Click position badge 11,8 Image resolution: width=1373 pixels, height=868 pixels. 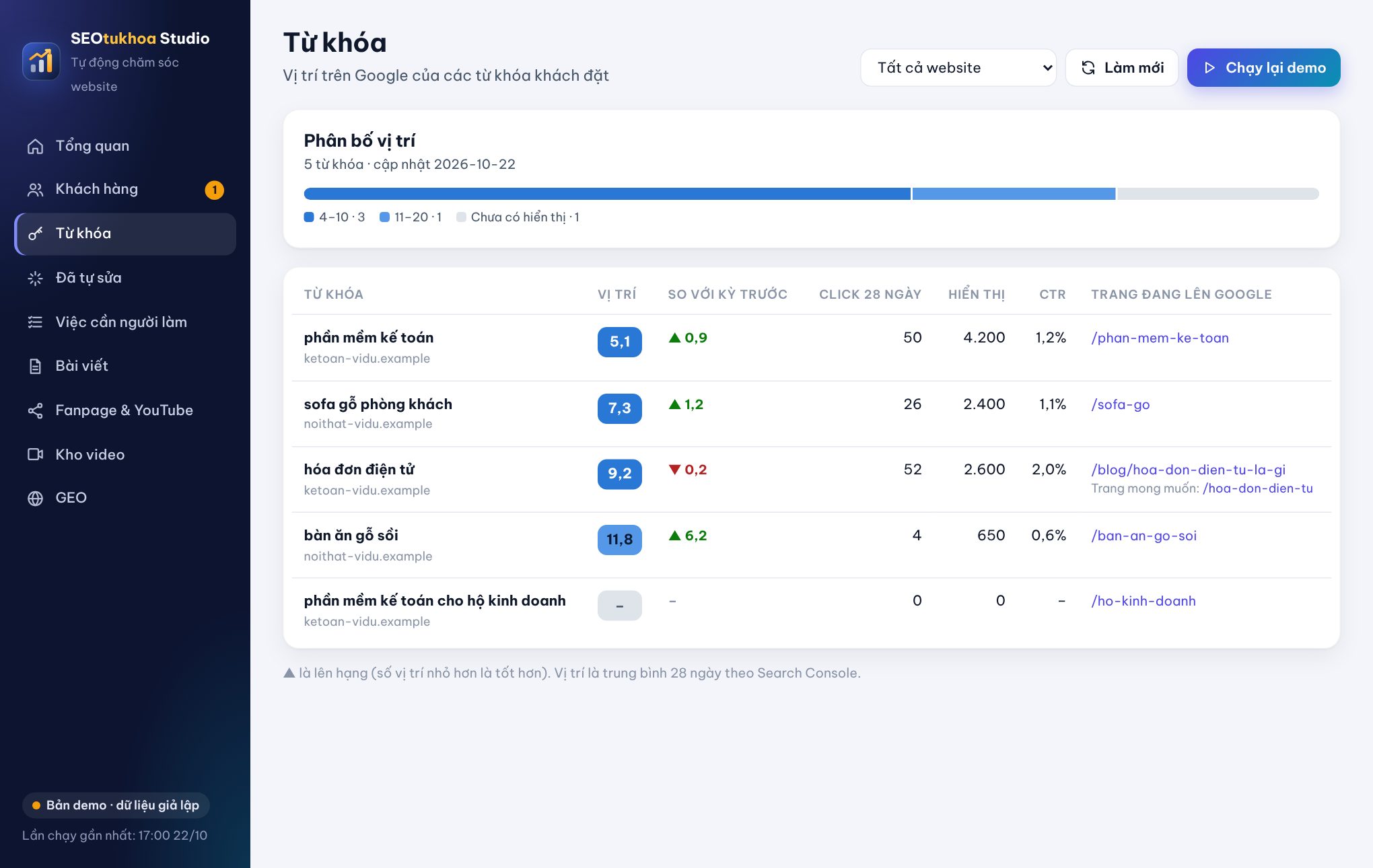pos(619,540)
